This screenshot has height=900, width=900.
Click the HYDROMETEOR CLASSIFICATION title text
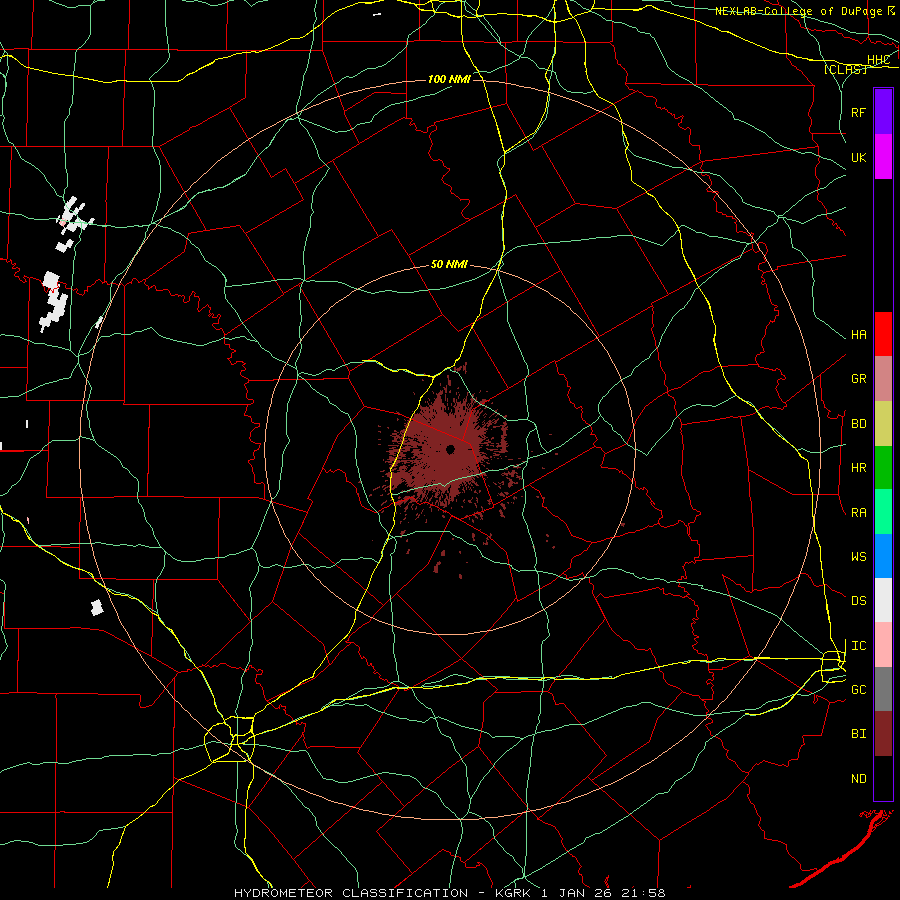(351, 893)
